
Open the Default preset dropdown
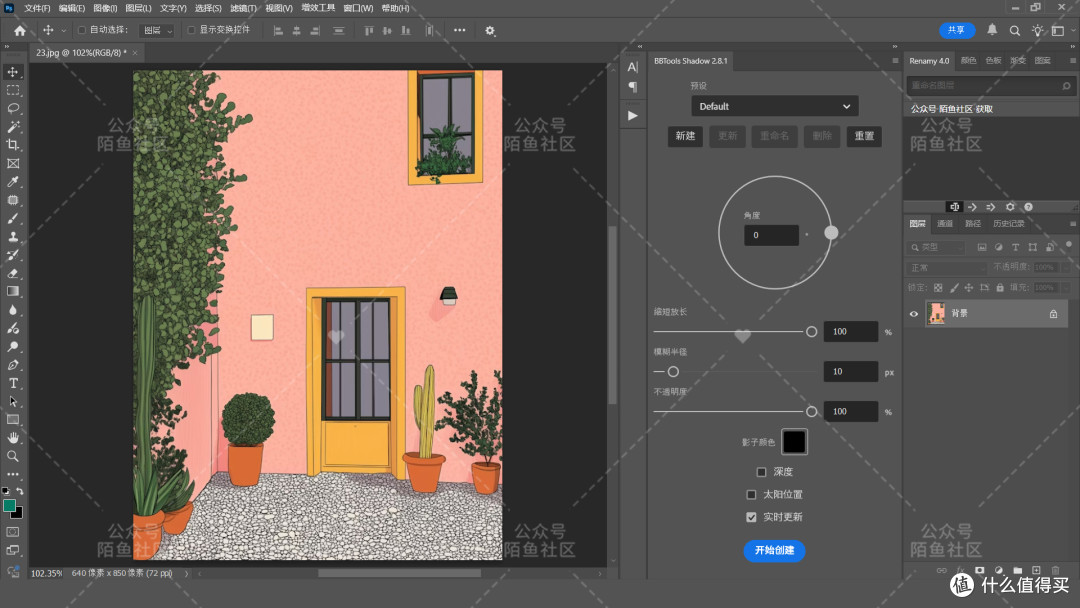775,106
